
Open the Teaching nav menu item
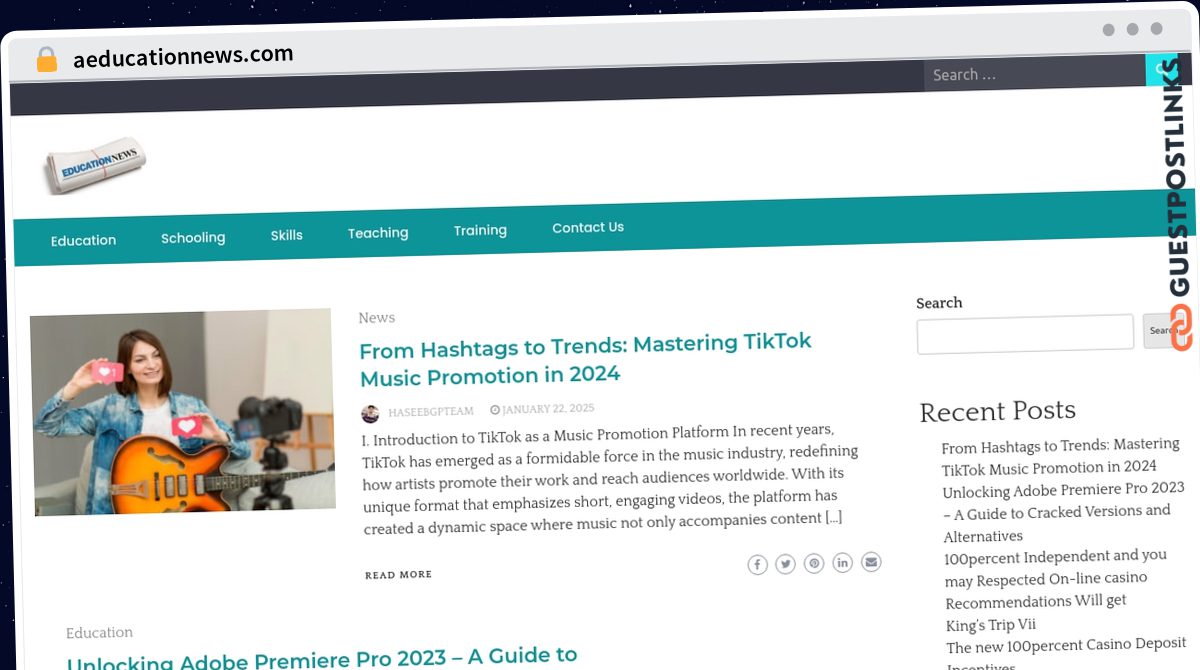[378, 233]
